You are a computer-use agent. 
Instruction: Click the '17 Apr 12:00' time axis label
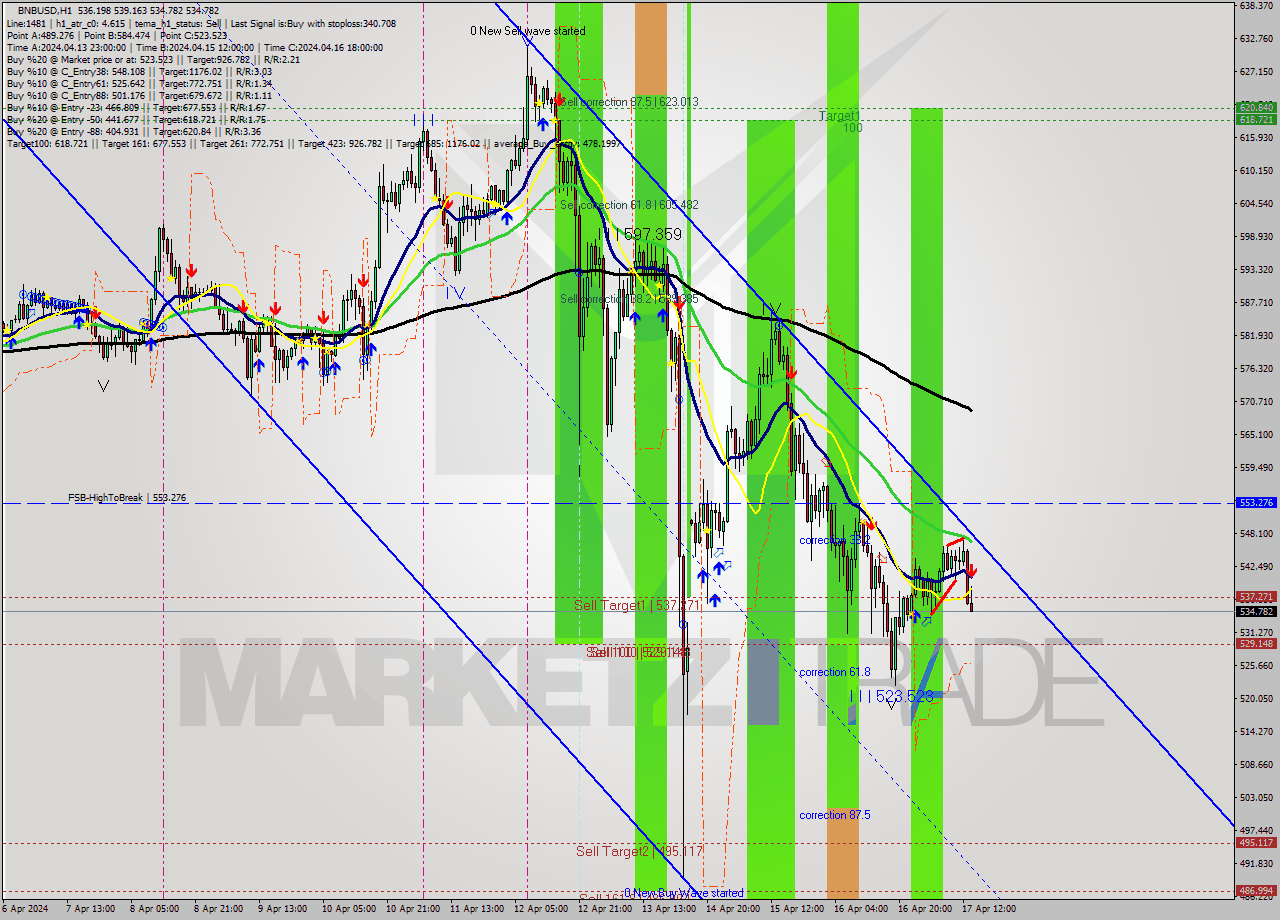pos(988,909)
